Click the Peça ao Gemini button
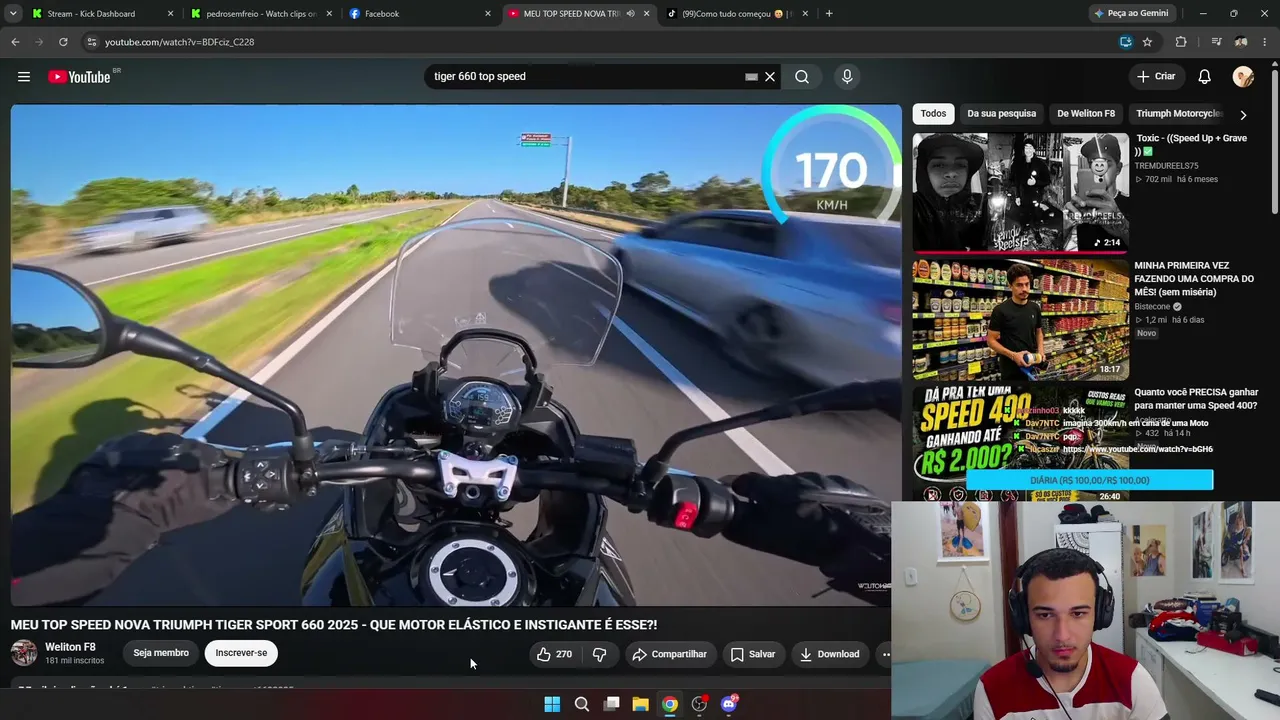Screen dimensions: 1280x720 point(1131,14)
